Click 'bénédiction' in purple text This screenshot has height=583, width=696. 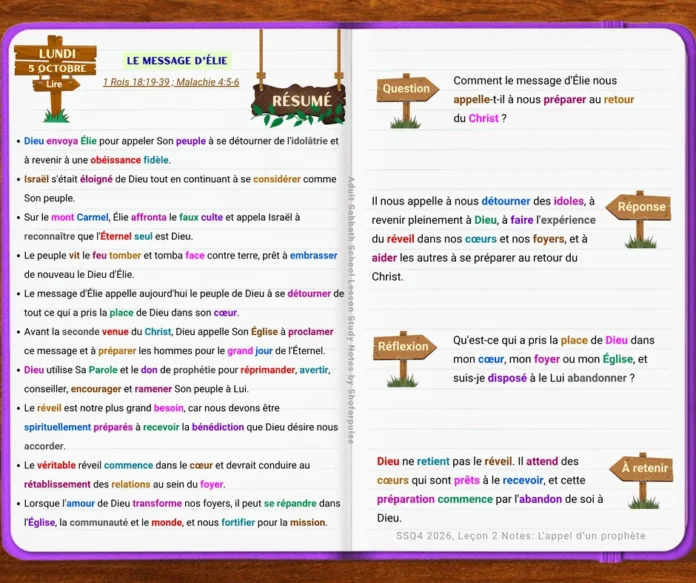click(x=218, y=427)
